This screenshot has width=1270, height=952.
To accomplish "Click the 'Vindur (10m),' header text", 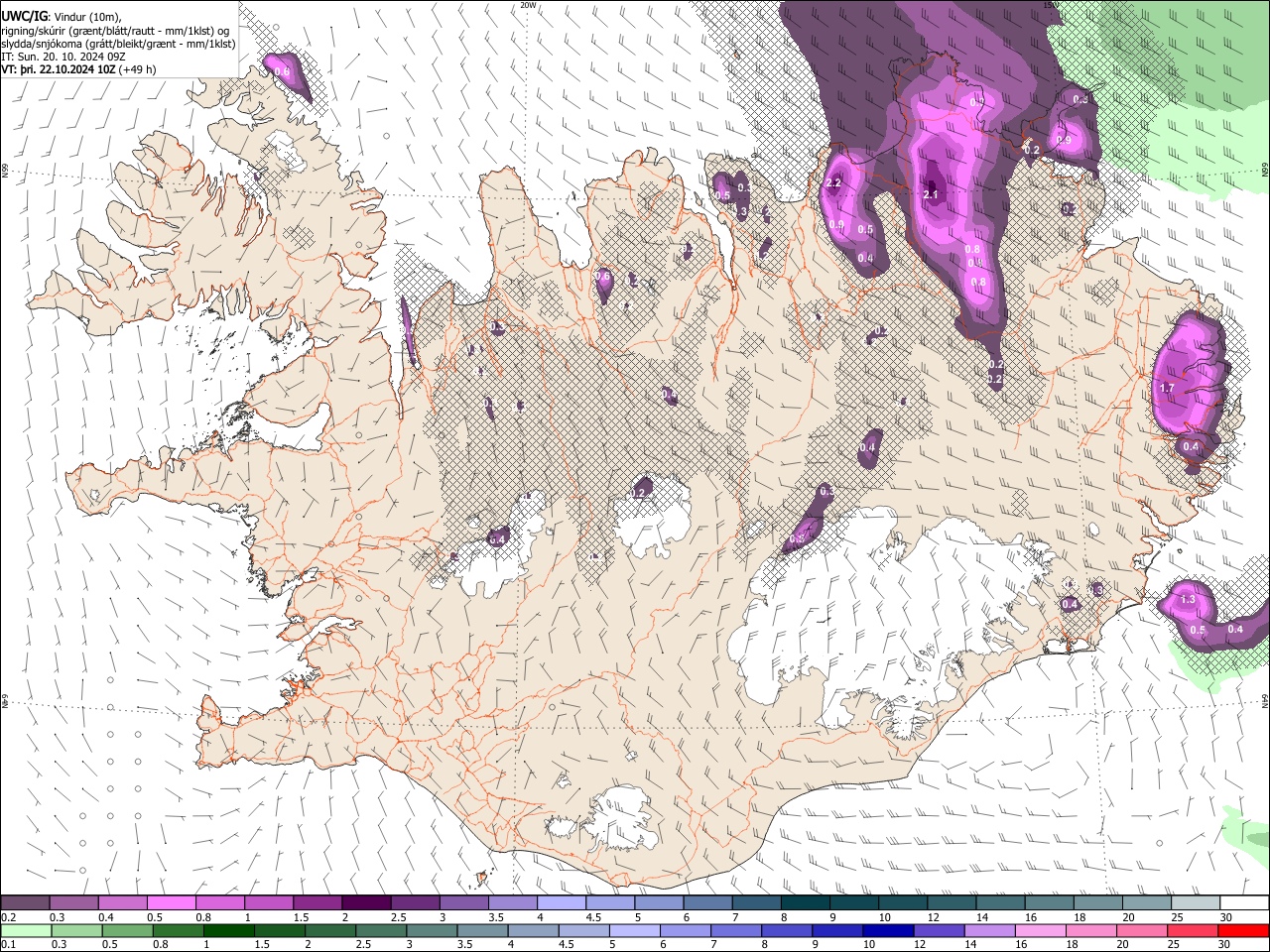I will point(86,16).
